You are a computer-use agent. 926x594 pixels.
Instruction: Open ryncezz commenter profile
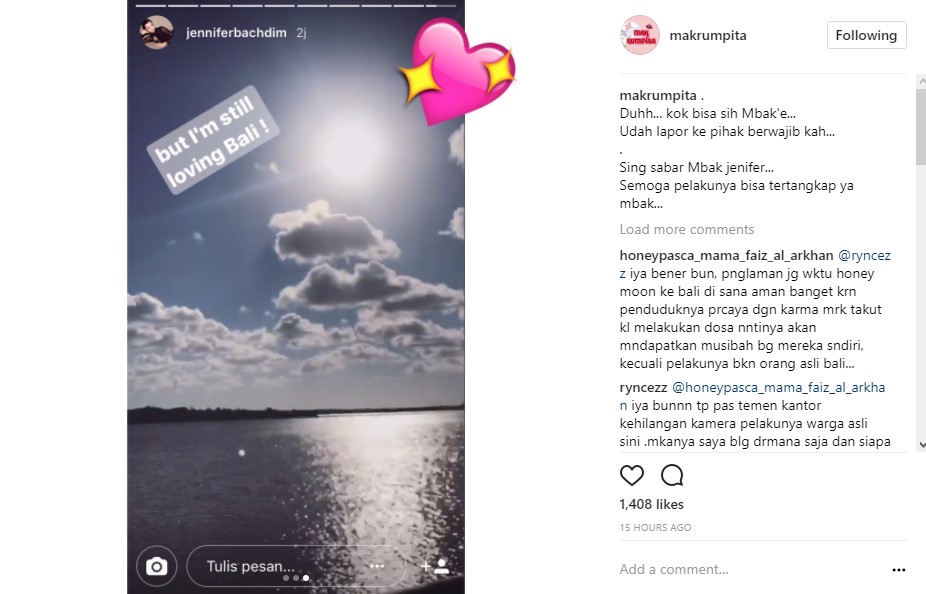coord(643,388)
